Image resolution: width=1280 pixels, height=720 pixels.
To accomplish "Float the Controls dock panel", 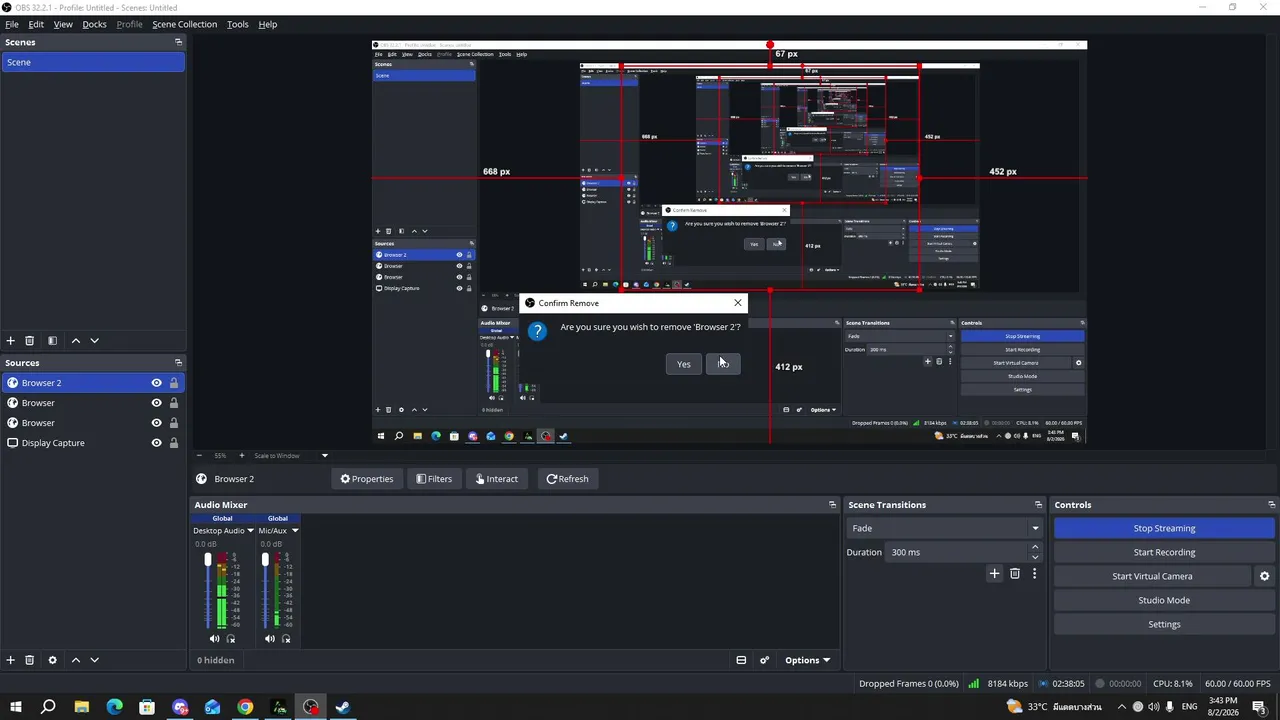I will pyautogui.click(x=1272, y=505).
